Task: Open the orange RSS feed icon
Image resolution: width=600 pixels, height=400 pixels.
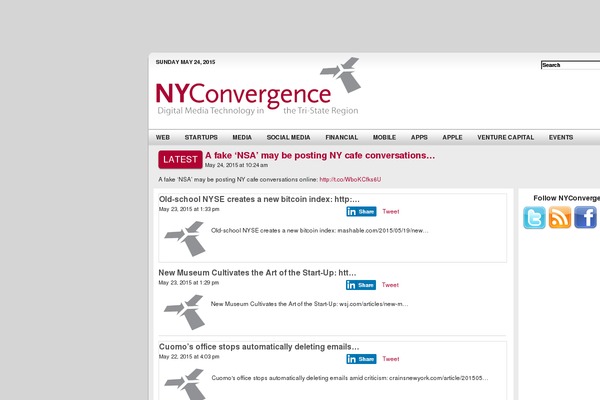Action: click(x=559, y=217)
